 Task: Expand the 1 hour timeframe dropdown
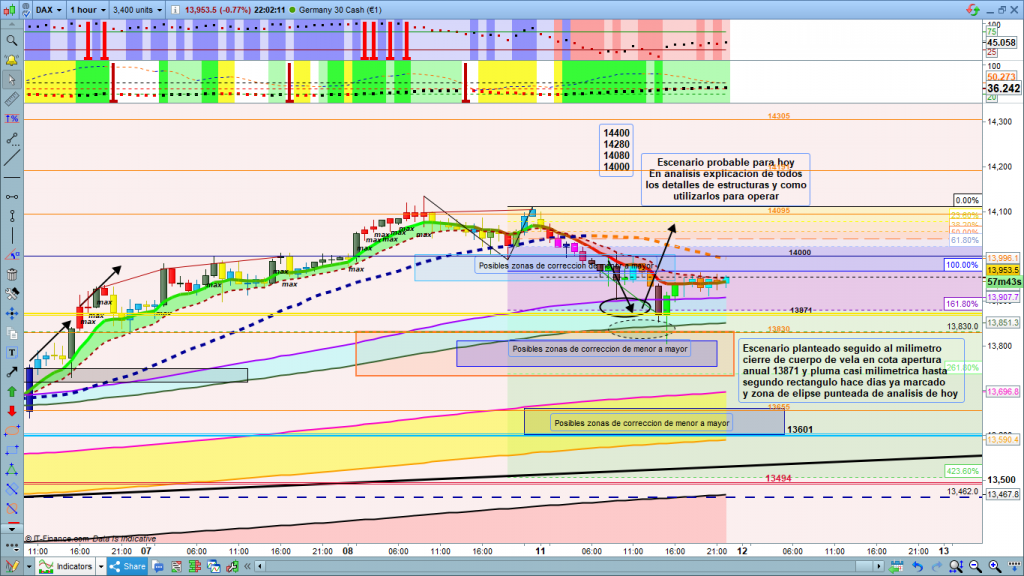pyautogui.click(x=88, y=10)
